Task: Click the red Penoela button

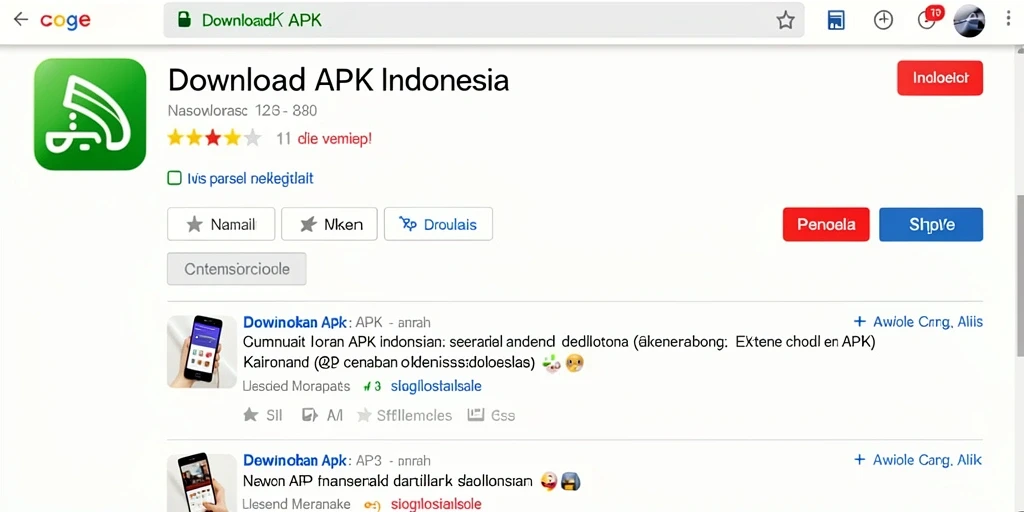Action: point(826,225)
